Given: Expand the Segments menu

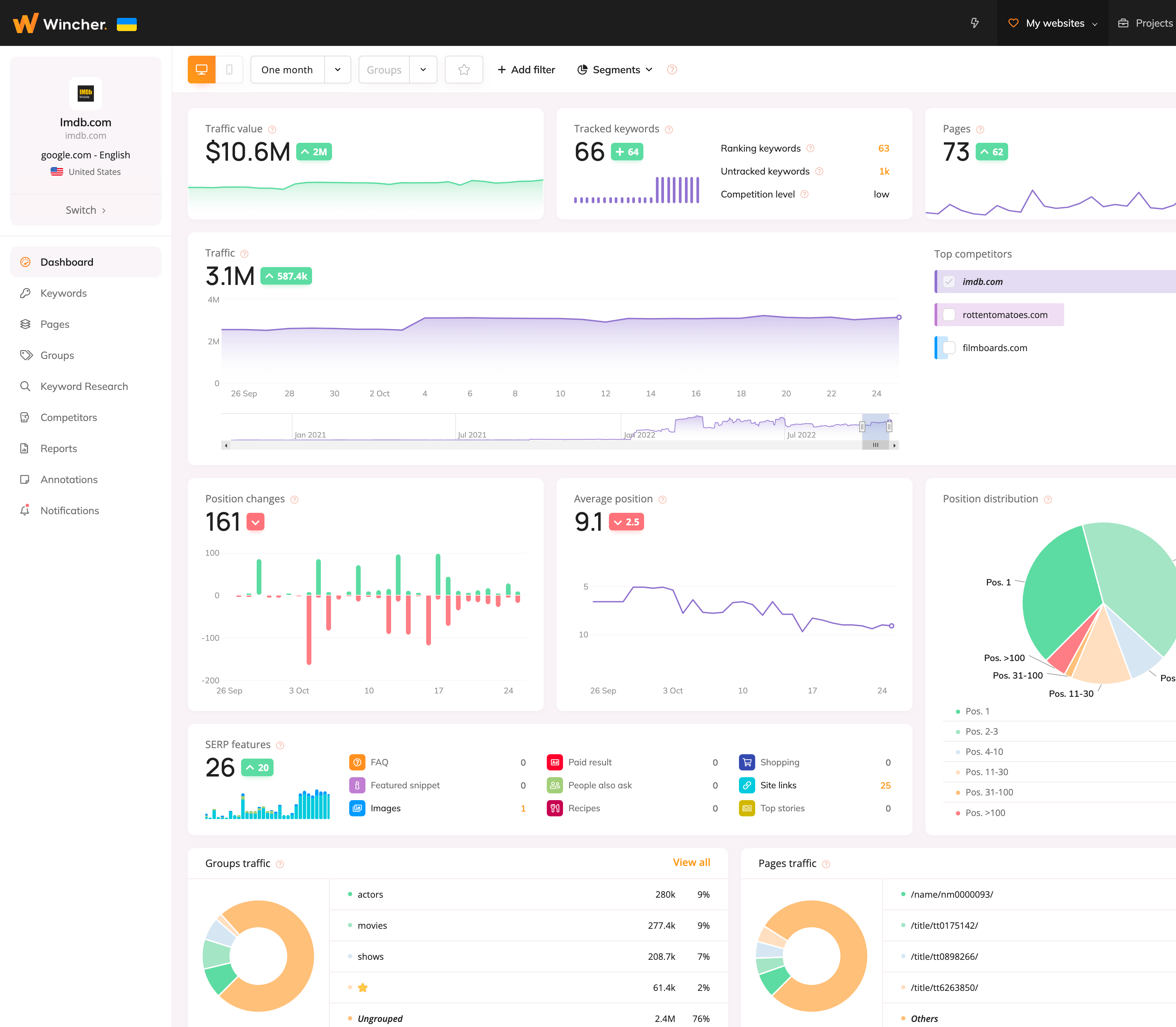Looking at the screenshot, I should 615,70.
